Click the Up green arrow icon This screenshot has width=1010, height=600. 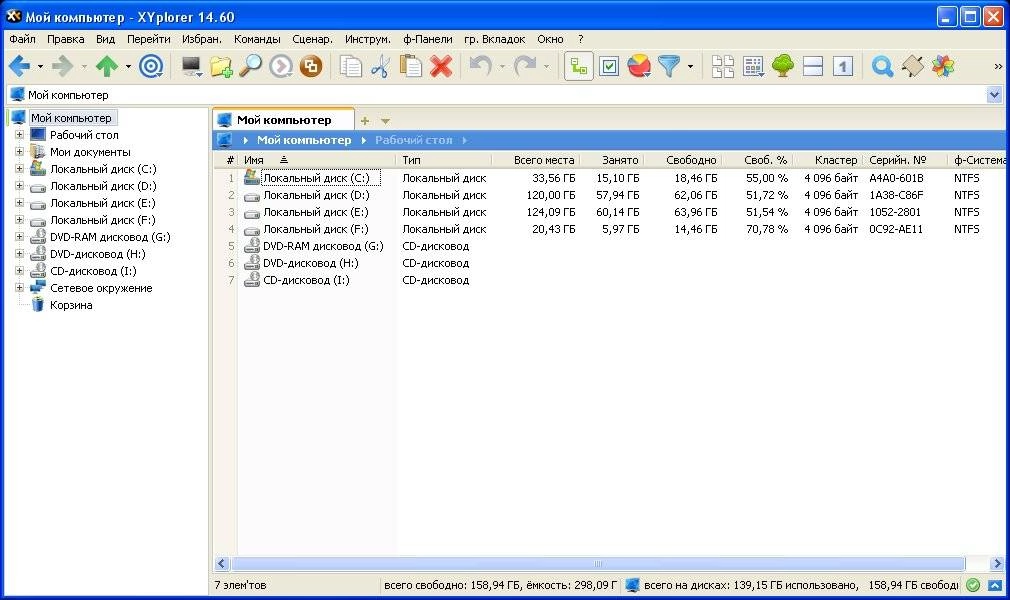tap(107, 66)
